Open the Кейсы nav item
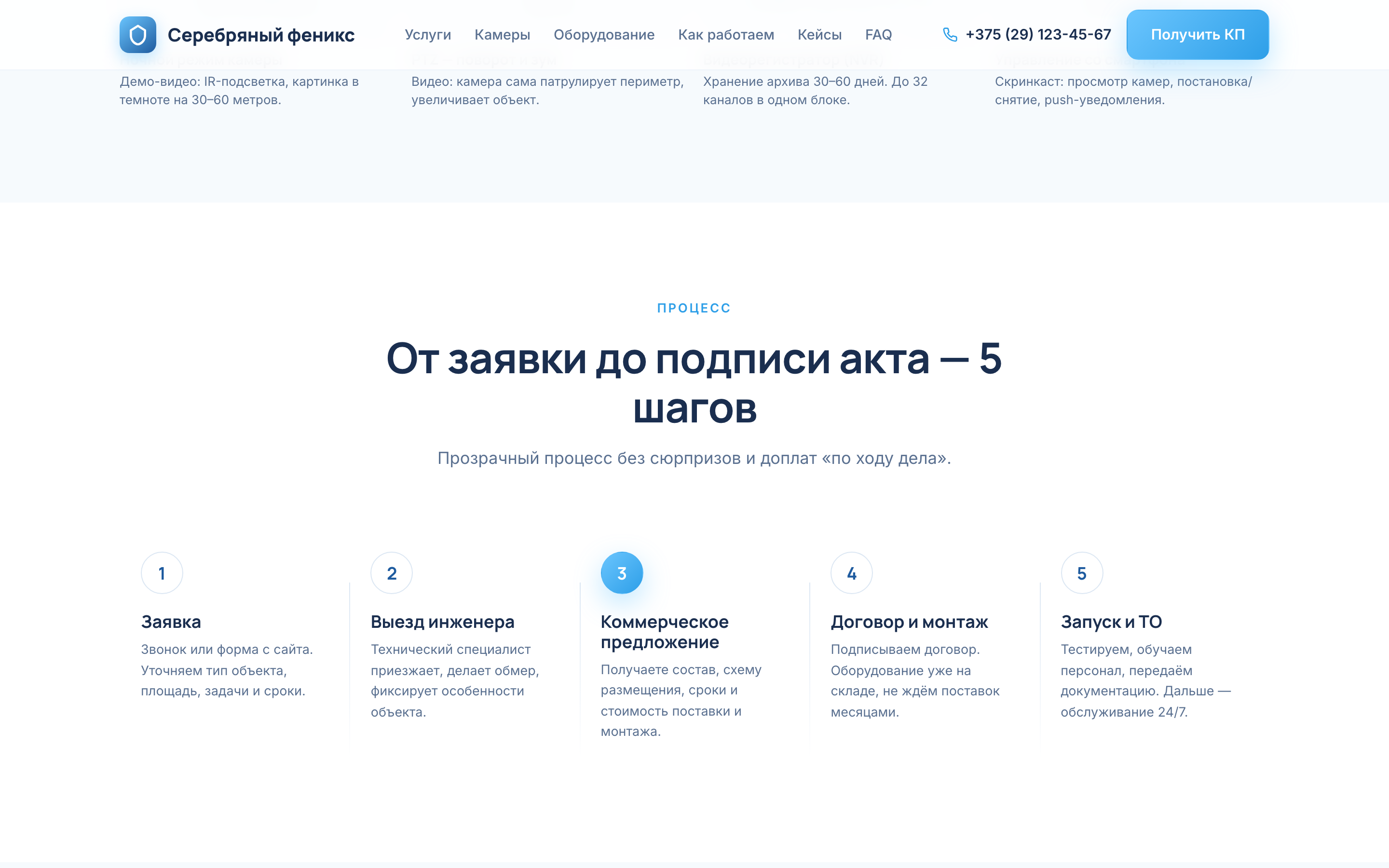 tap(819, 34)
